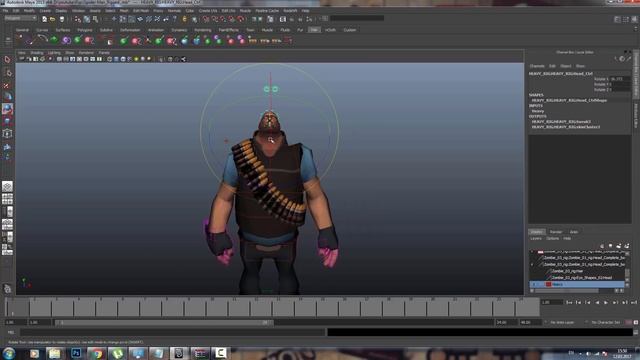
Task: Click the Rotate Y value field
Action: 620,84
